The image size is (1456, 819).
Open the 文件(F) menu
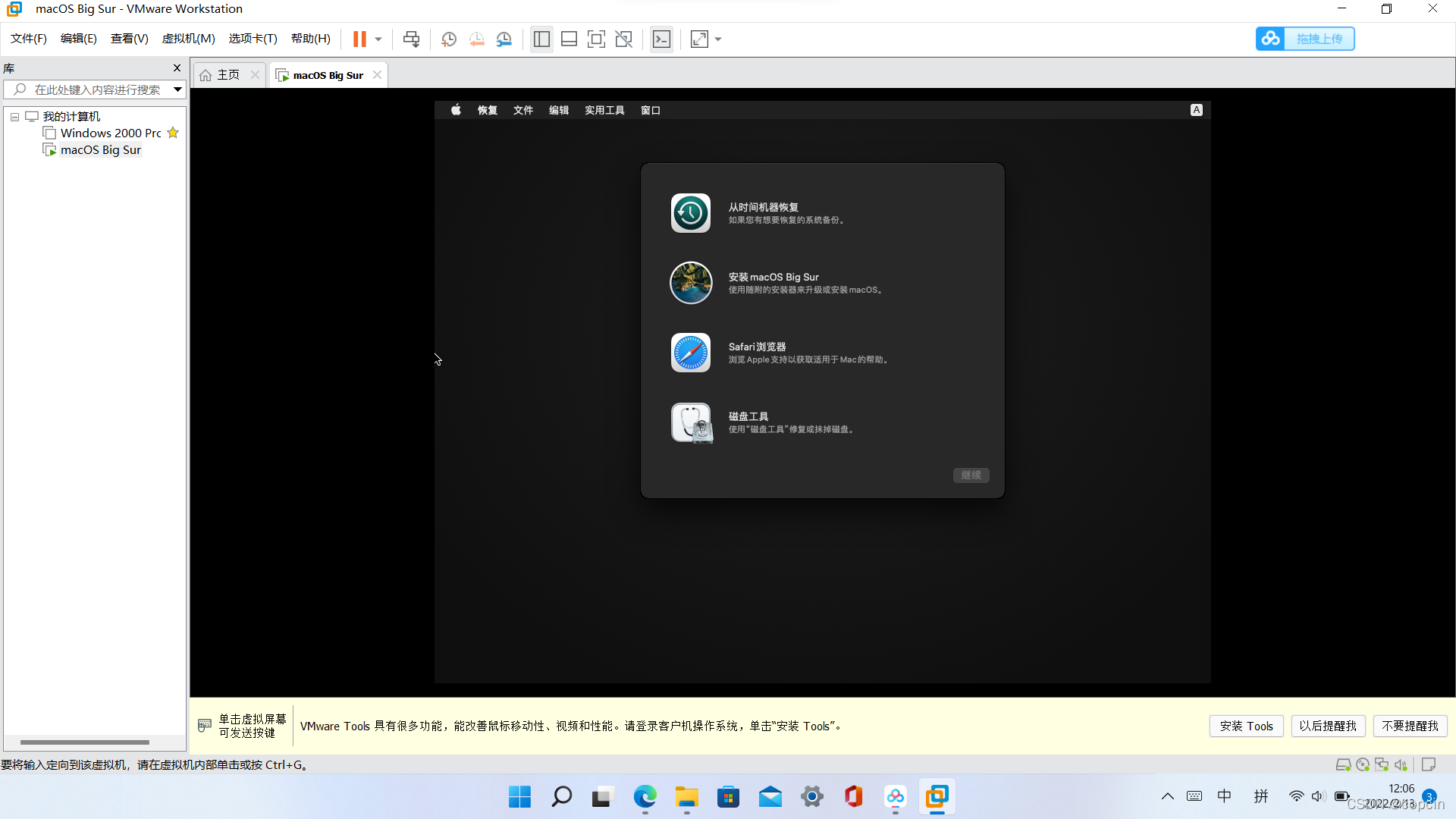tap(29, 39)
